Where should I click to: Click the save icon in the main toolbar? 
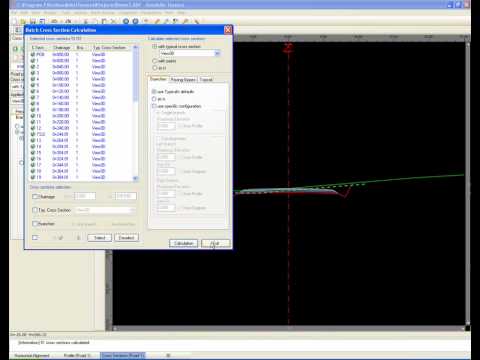pyautogui.click(x=33, y=21)
